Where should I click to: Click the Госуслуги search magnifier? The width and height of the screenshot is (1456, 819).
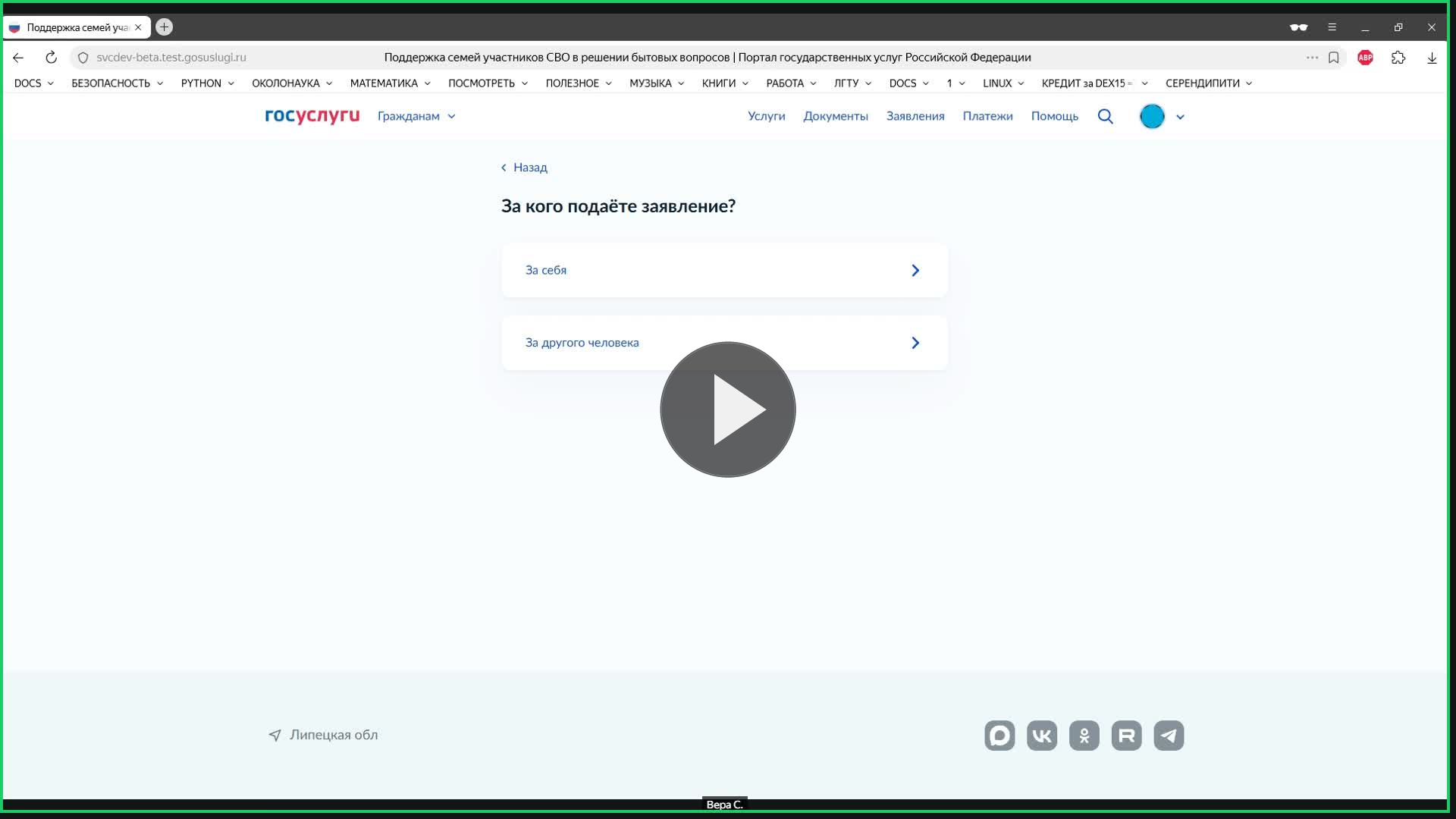coord(1105,116)
